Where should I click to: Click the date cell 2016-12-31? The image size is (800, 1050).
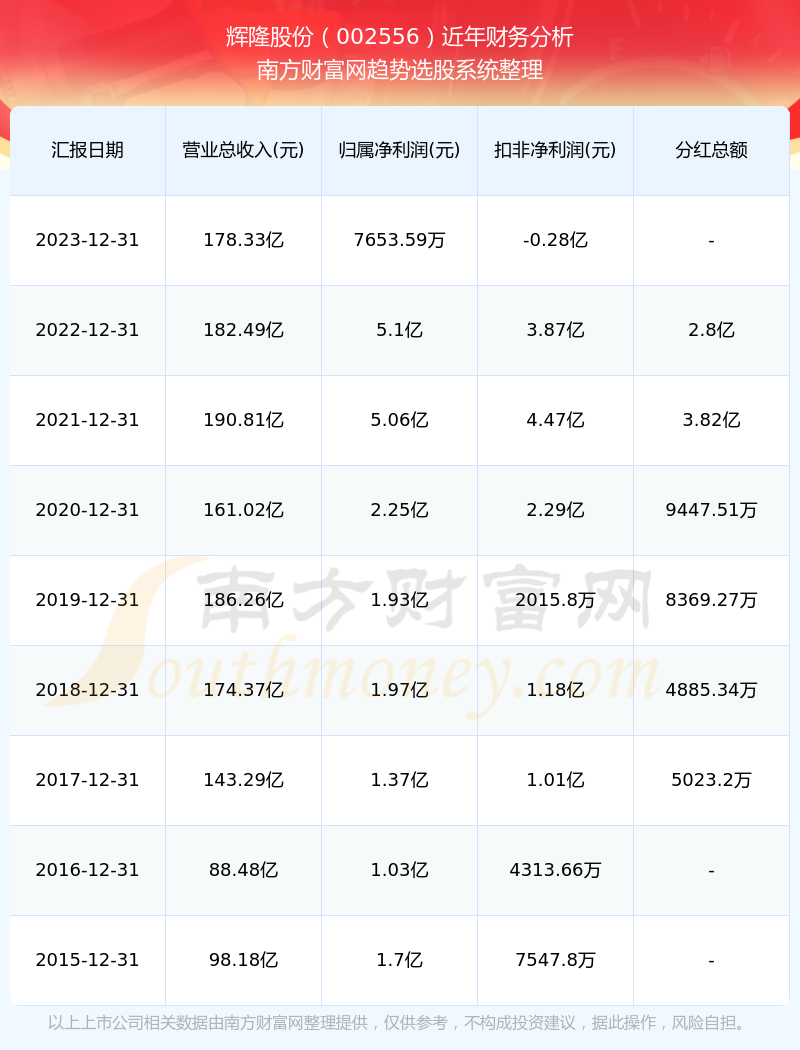88,871
